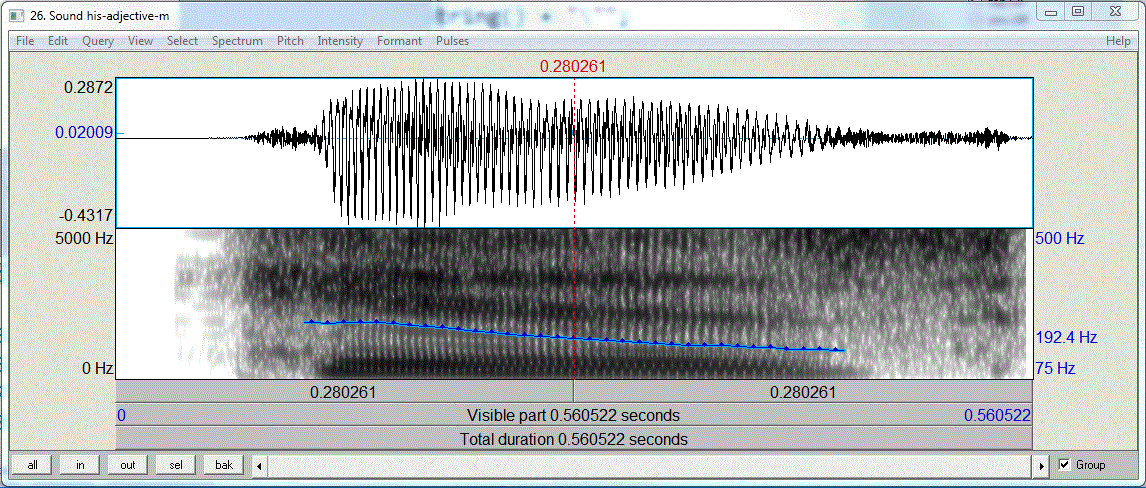Click the horizontal scrollbar track
Image resolution: width=1146 pixels, height=488 pixels.
pos(650,465)
